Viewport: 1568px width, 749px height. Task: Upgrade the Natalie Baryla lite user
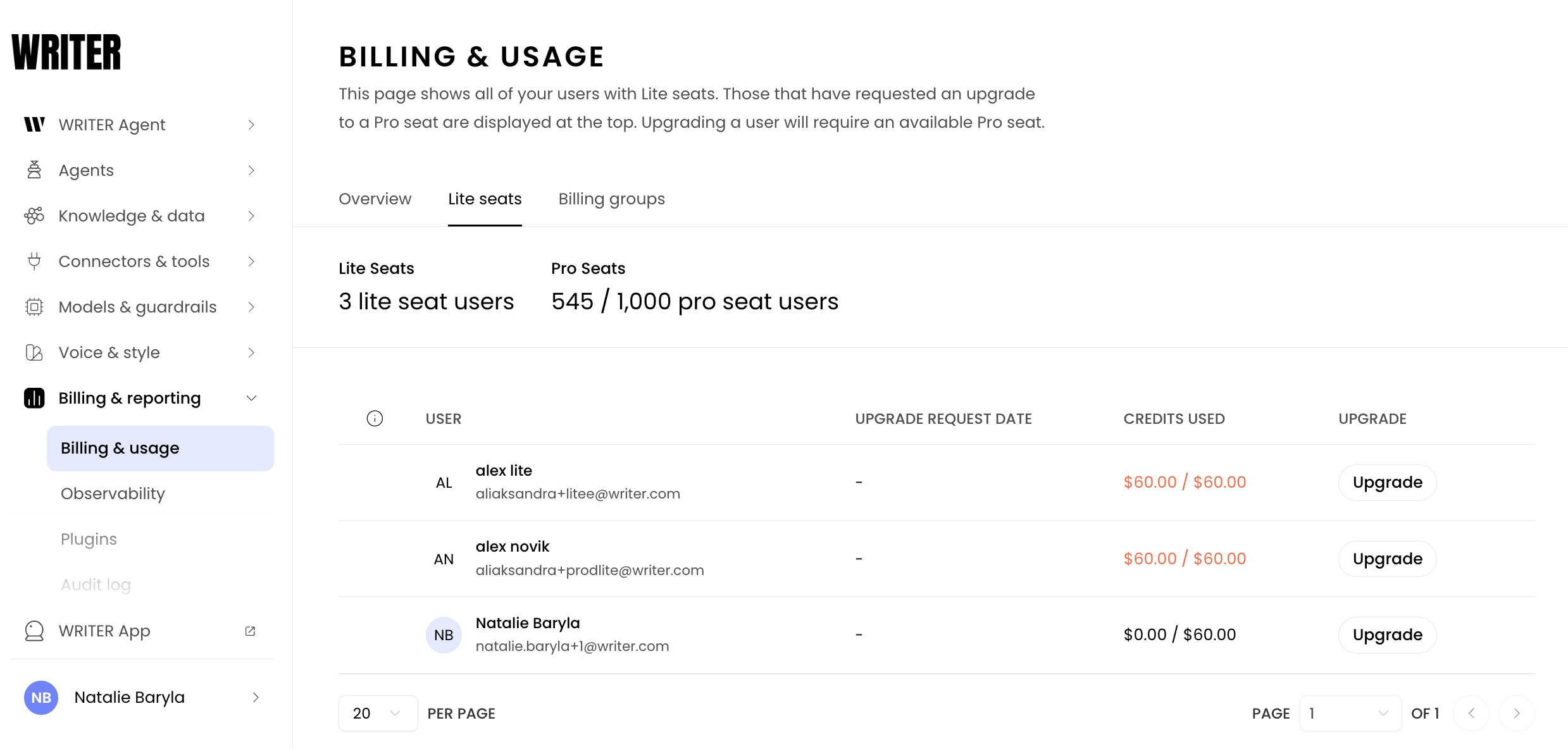click(x=1387, y=634)
